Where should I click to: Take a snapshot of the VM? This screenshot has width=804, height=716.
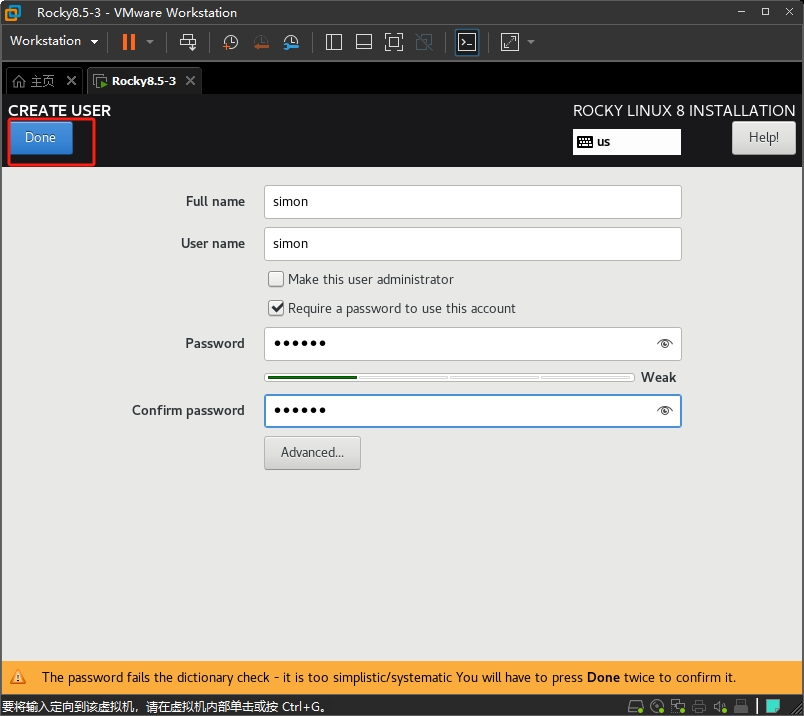pyautogui.click(x=230, y=42)
